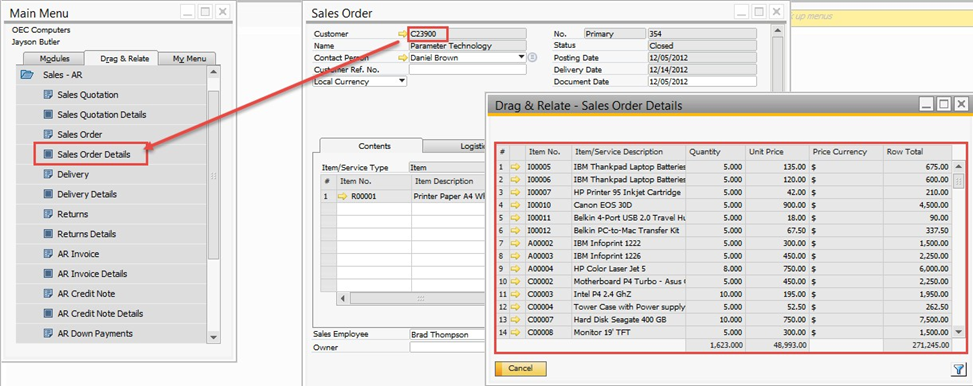Click the link arrow for row A00004

(x=516, y=269)
